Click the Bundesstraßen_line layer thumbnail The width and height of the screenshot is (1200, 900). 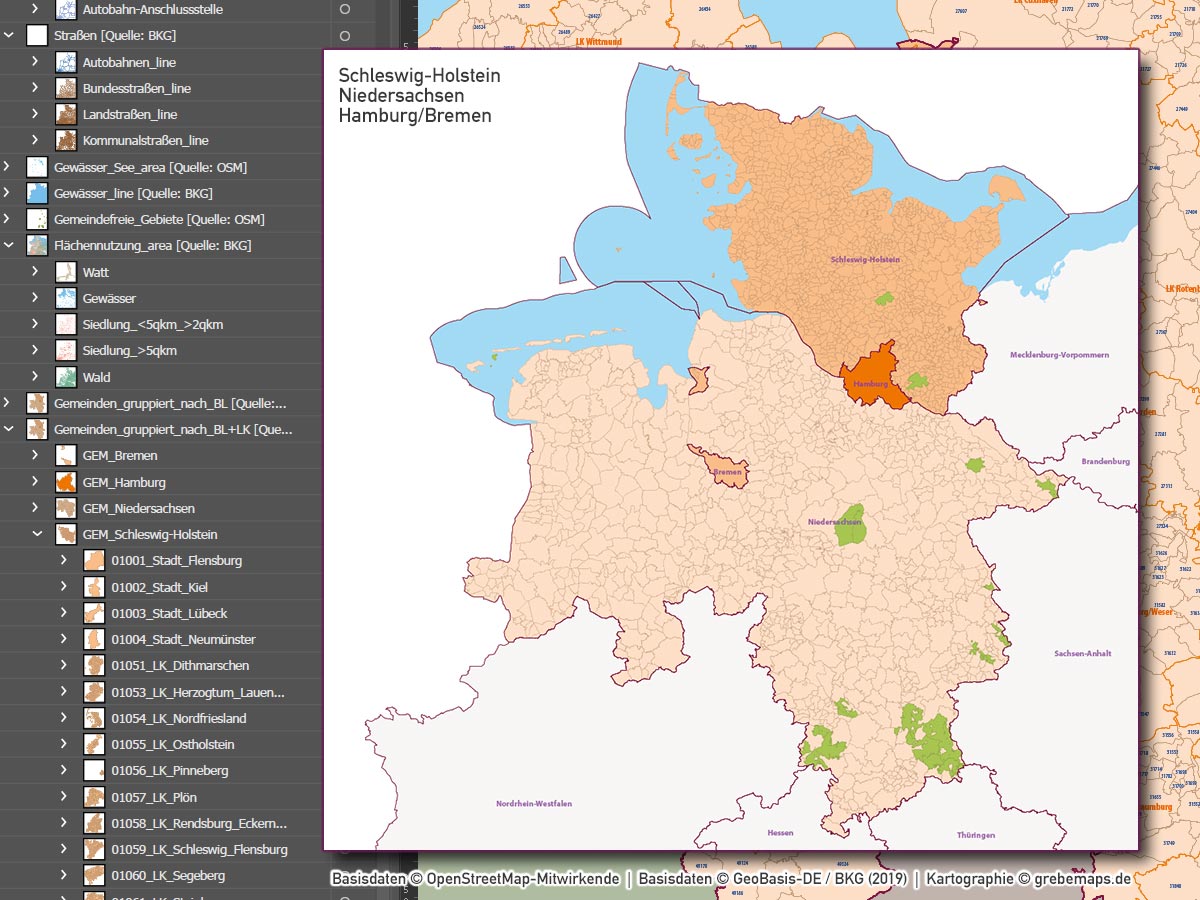click(x=65, y=88)
